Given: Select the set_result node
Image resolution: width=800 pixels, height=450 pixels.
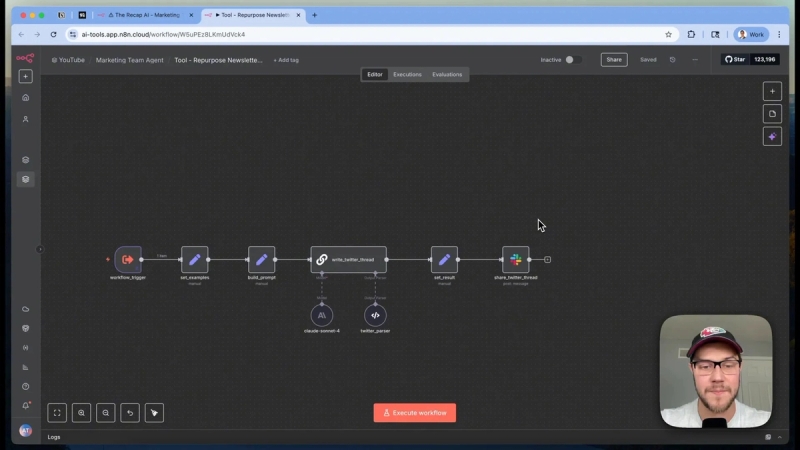Looking at the screenshot, I should [x=444, y=260].
